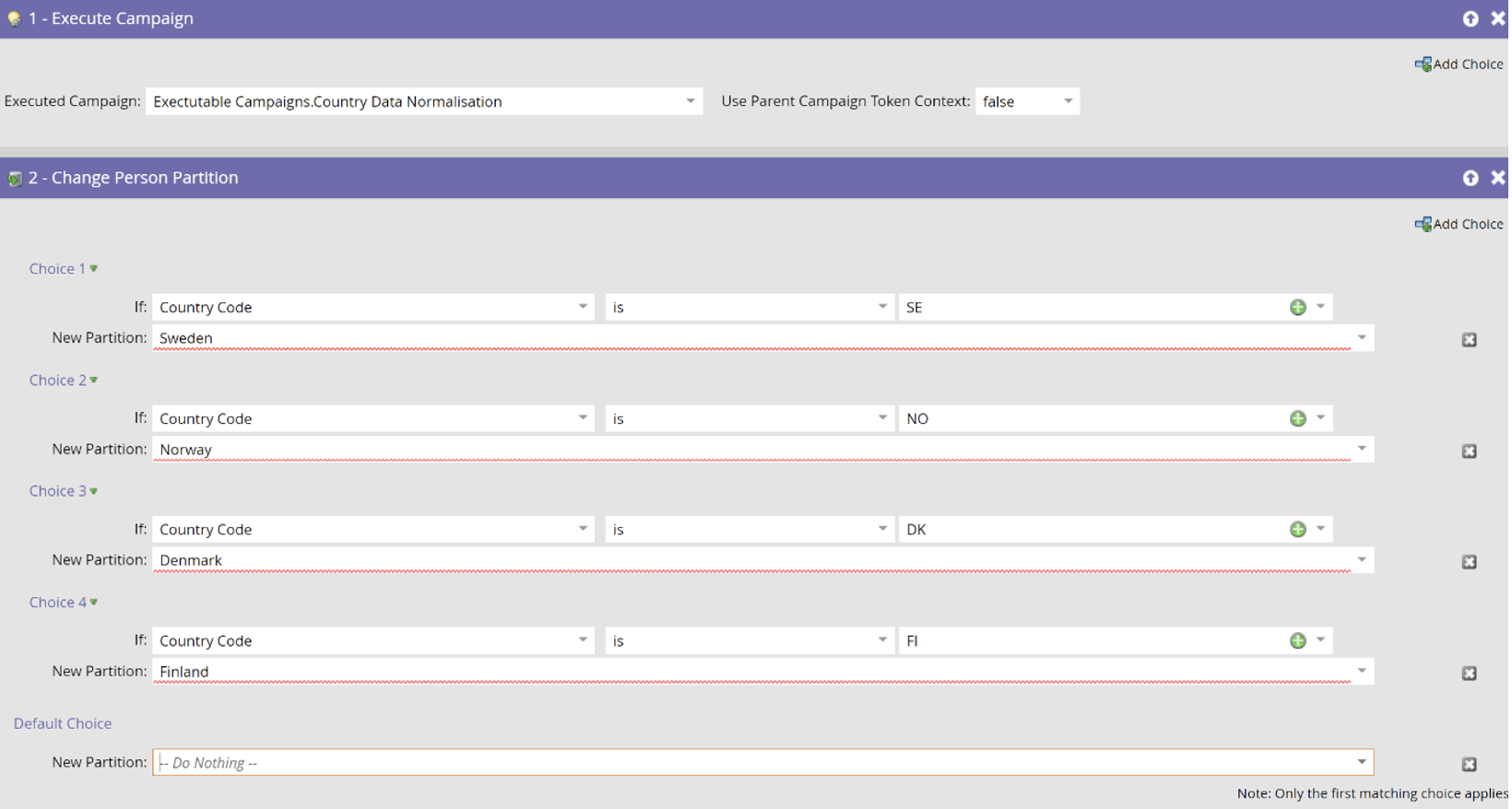Screen dimensions: 1512x809
Task: Move step 1 Execute Campaign up
Action: tap(1471, 18)
